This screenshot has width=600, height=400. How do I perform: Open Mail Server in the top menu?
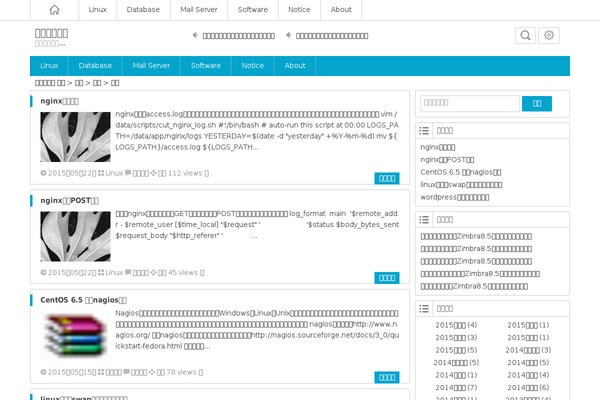coord(199,10)
